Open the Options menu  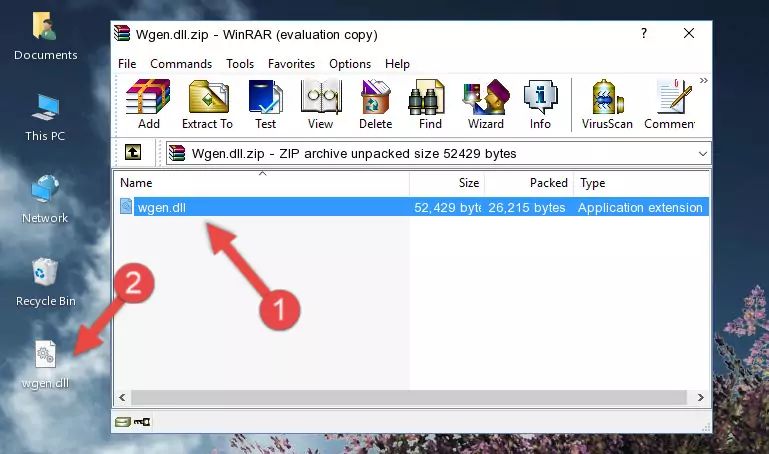pyautogui.click(x=350, y=64)
